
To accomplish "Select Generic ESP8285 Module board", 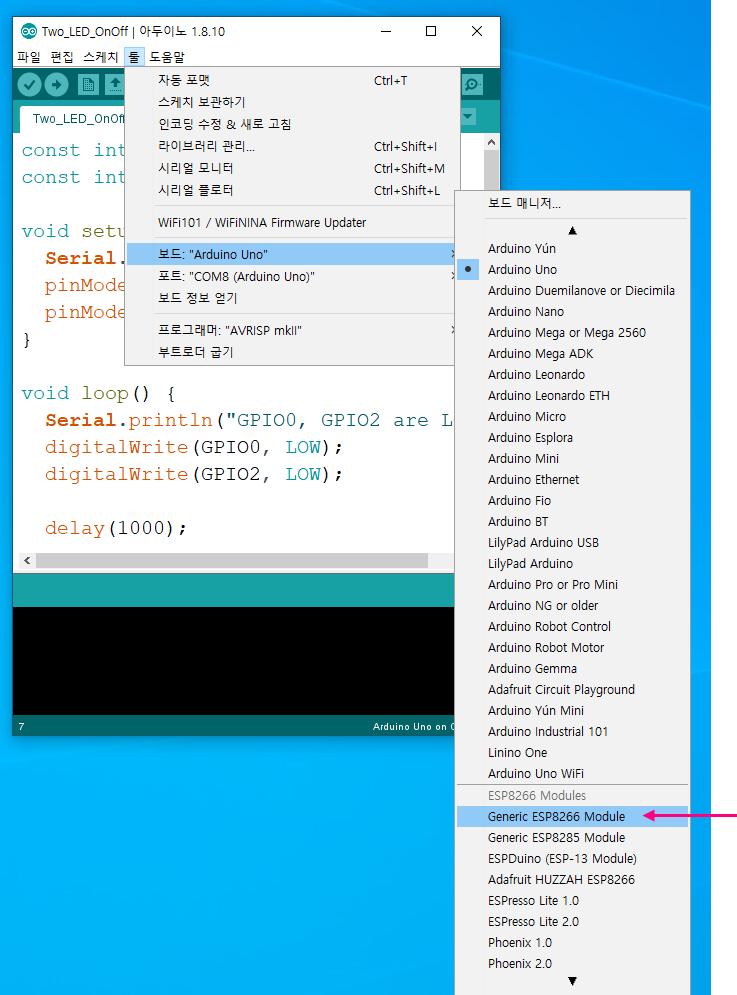I will 572,837.
